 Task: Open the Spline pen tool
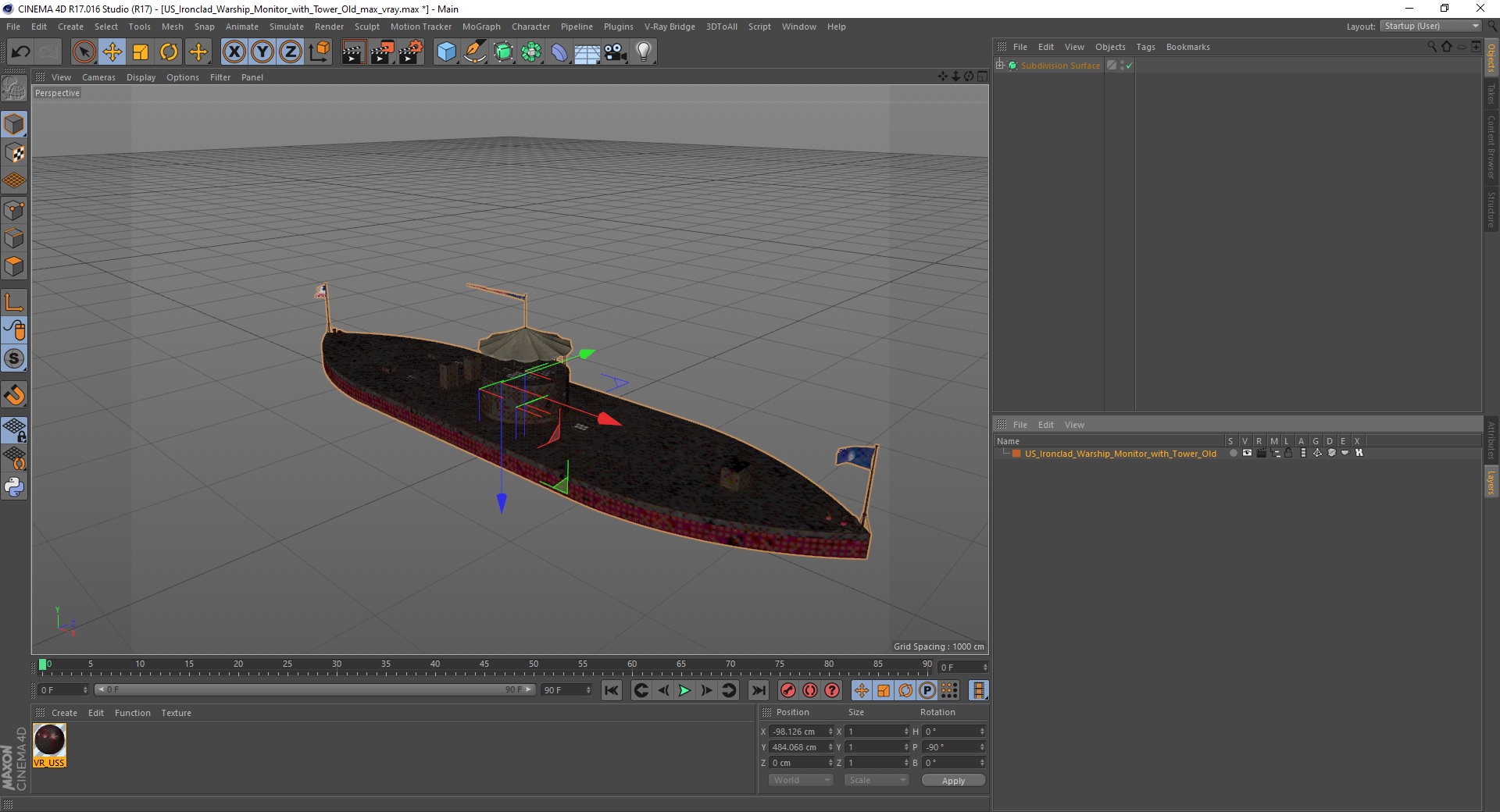tap(474, 52)
